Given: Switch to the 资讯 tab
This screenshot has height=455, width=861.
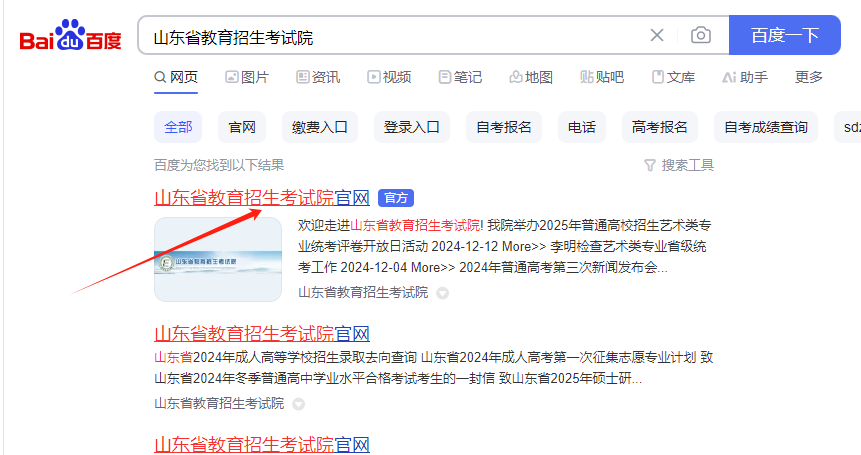Looking at the screenshot, I should 318,77.
